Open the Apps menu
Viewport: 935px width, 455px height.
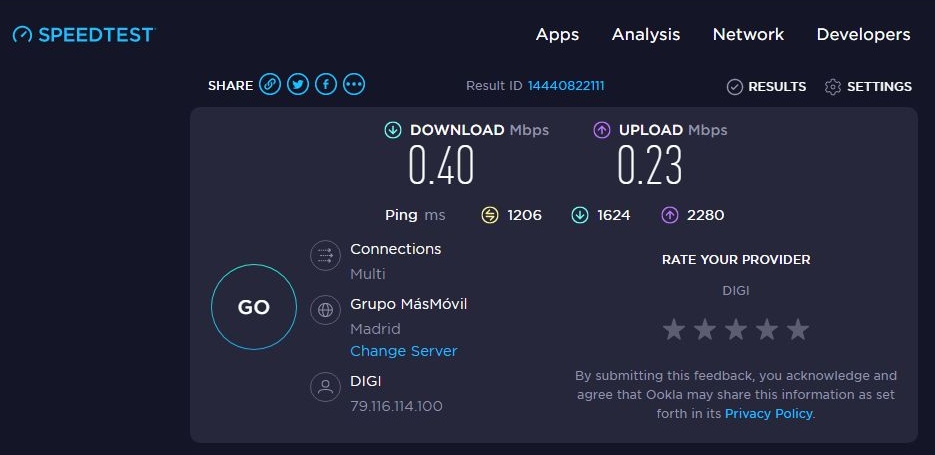pyautogui.click(x=557, y=35)
